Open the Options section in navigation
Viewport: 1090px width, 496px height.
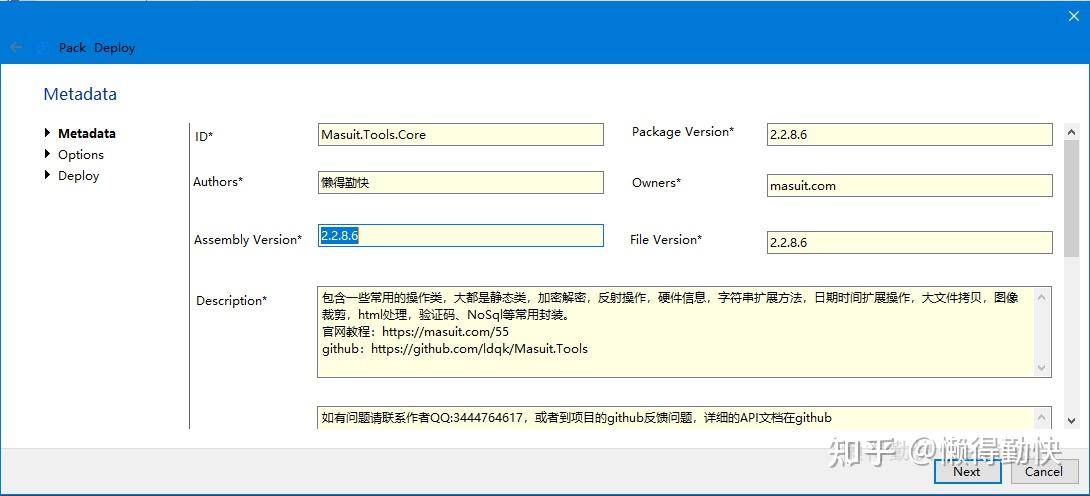tap(81, 154)
